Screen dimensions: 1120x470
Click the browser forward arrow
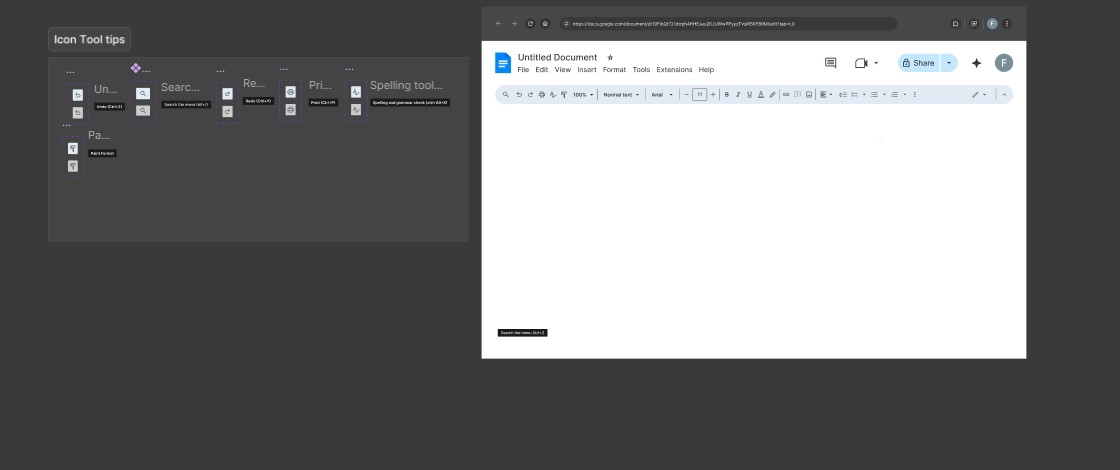click(514, 24)
